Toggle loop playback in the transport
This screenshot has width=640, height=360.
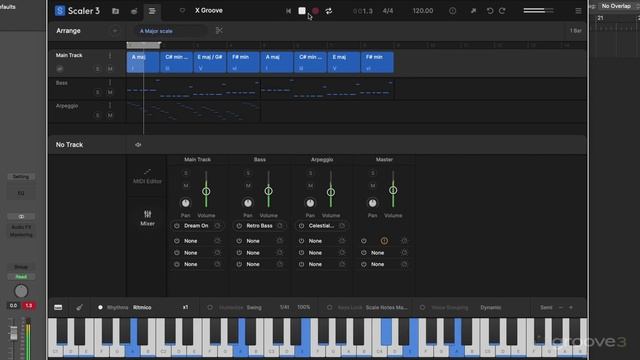[329, 11]
